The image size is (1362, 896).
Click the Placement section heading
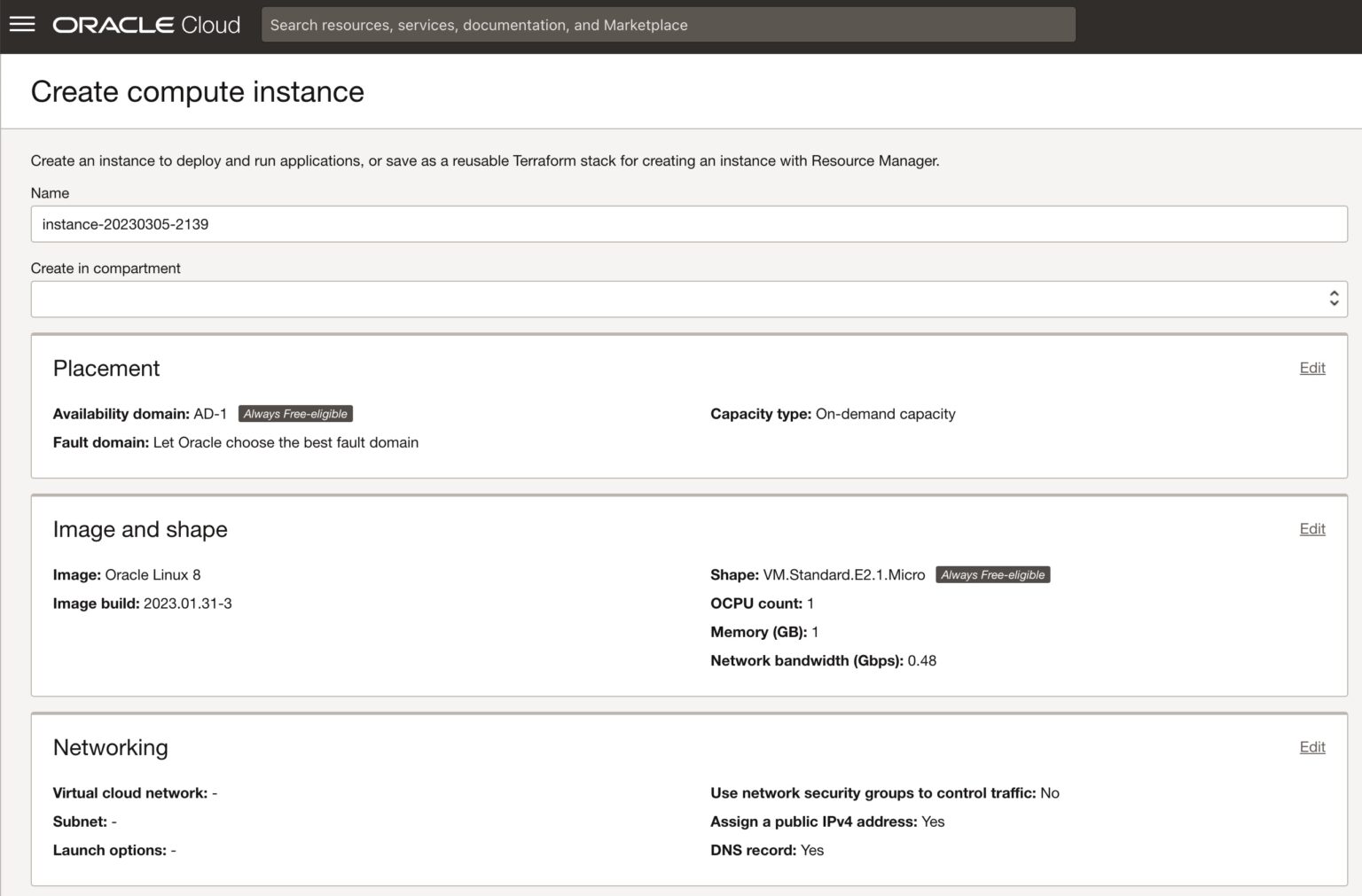106,368
